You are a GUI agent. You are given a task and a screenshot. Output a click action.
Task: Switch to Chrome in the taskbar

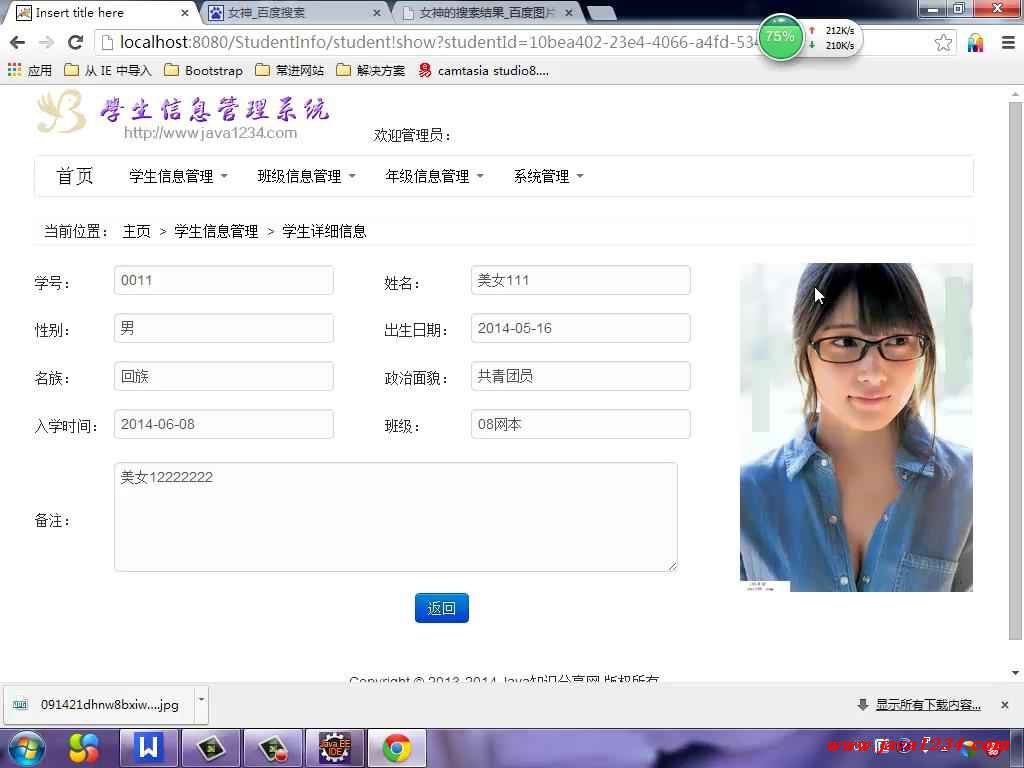pos(396,748)
